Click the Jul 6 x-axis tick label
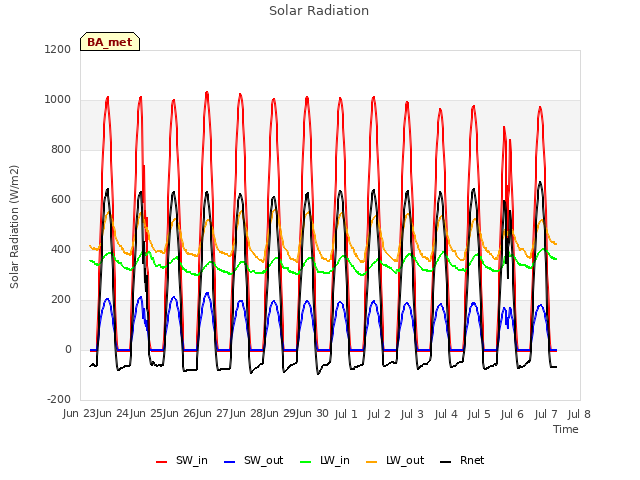Image resolution: width=640 pixels, height=480 pixels. [512, 414]
